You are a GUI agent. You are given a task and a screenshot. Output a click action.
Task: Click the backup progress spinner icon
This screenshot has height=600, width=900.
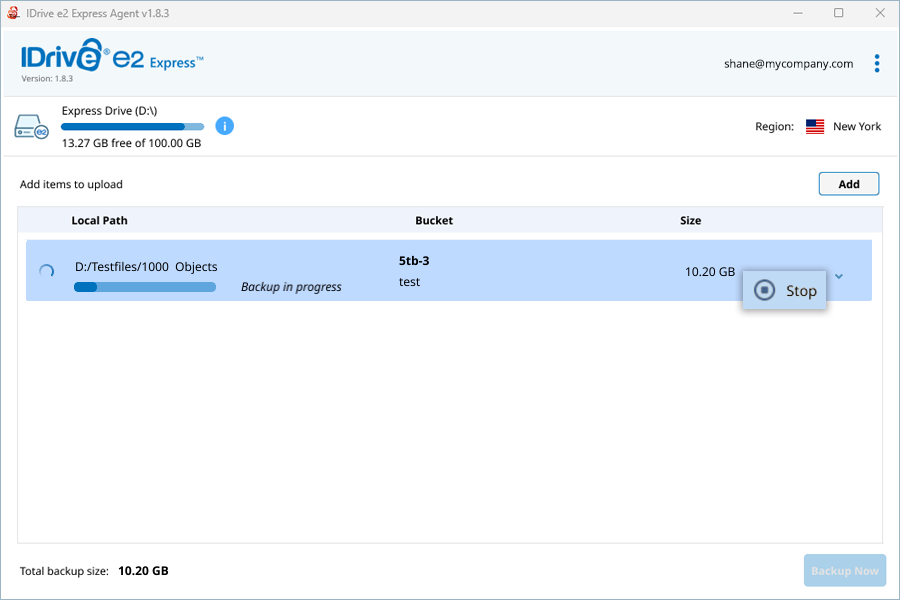[x=46, y=271]
